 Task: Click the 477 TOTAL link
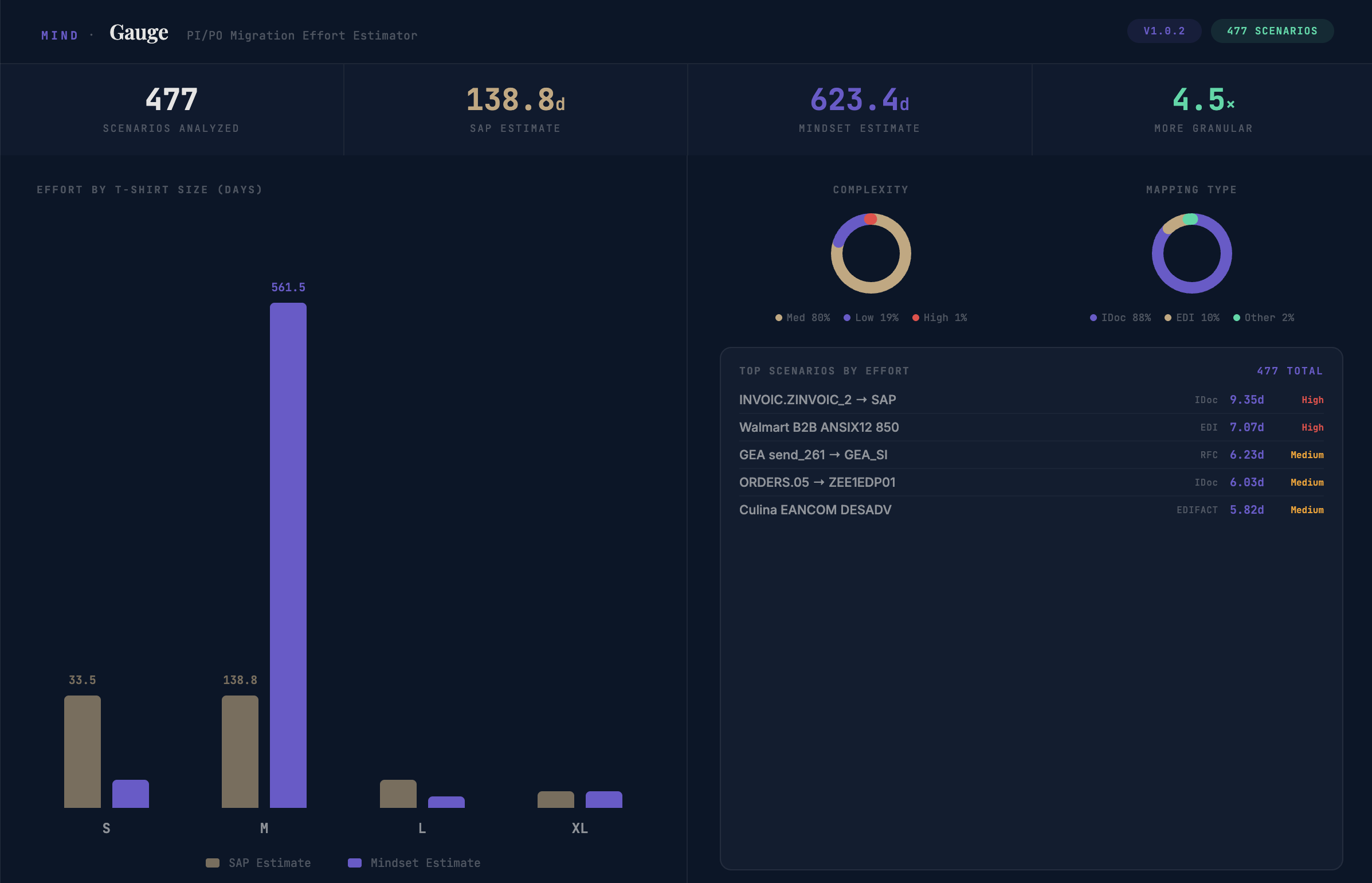pos(1289,371)
